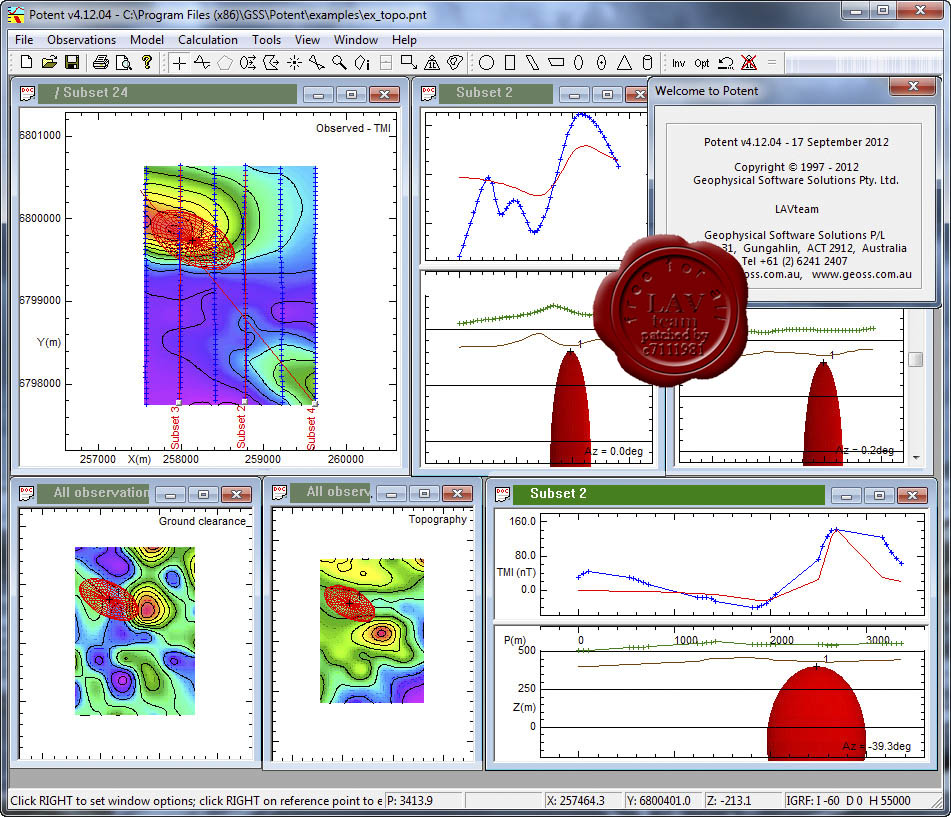Add a triangle-shaped body

[624, 62]
